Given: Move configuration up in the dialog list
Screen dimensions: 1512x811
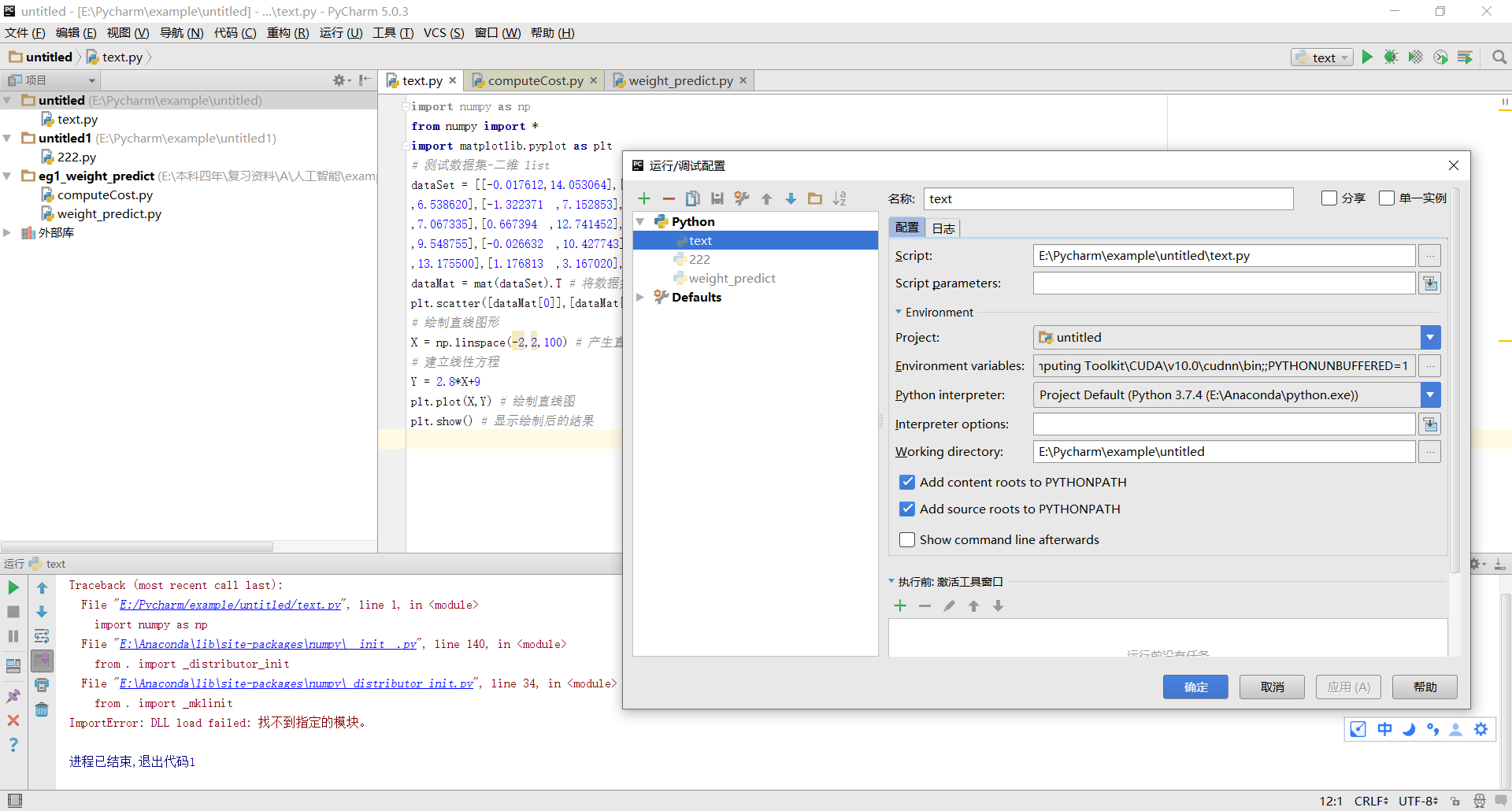Looking at the screenshot, I should pyautogui.click(x=766, y=198).
